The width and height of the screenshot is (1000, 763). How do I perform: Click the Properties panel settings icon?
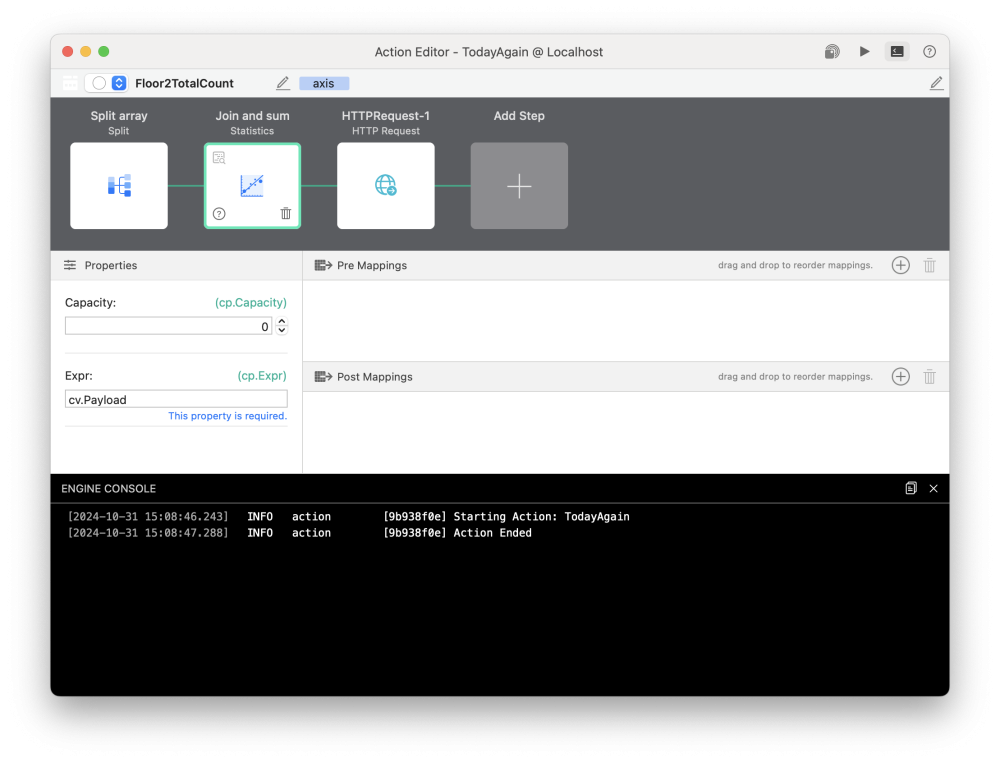70,265
